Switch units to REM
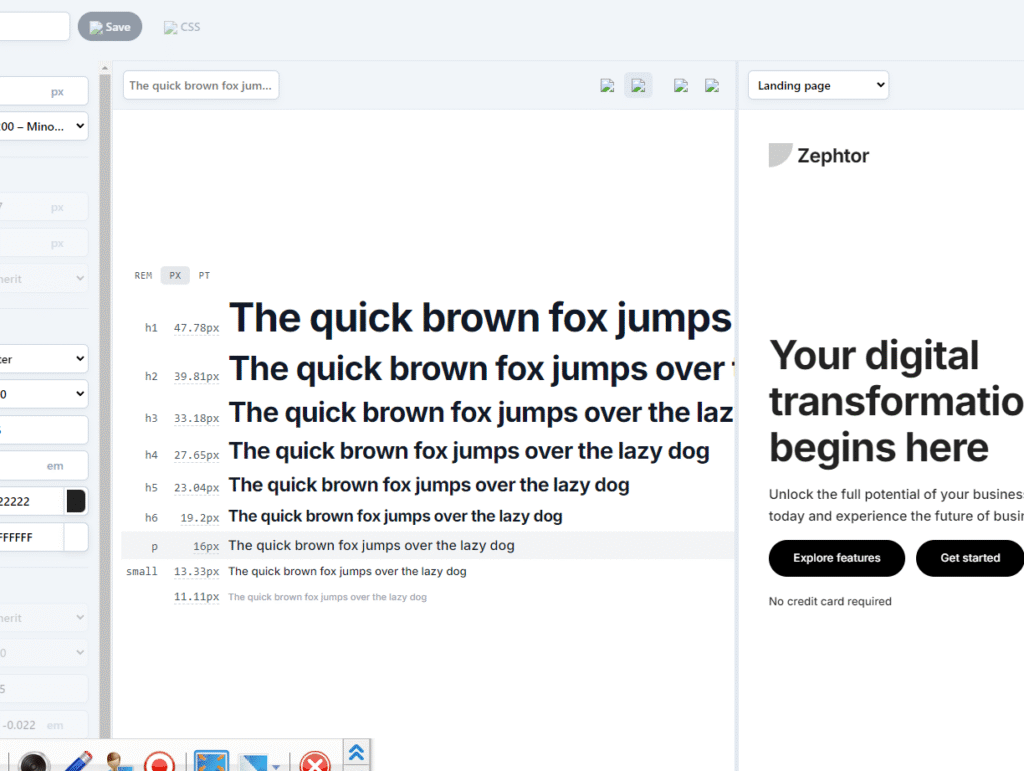 [143, 275]
